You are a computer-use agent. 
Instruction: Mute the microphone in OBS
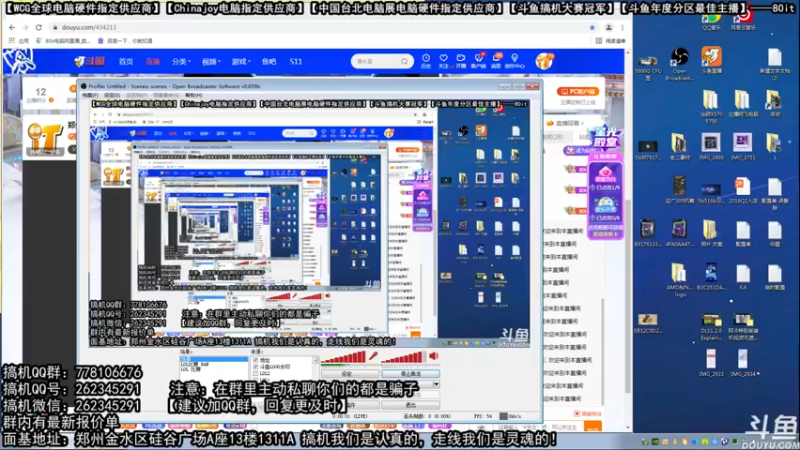(373, 356)
